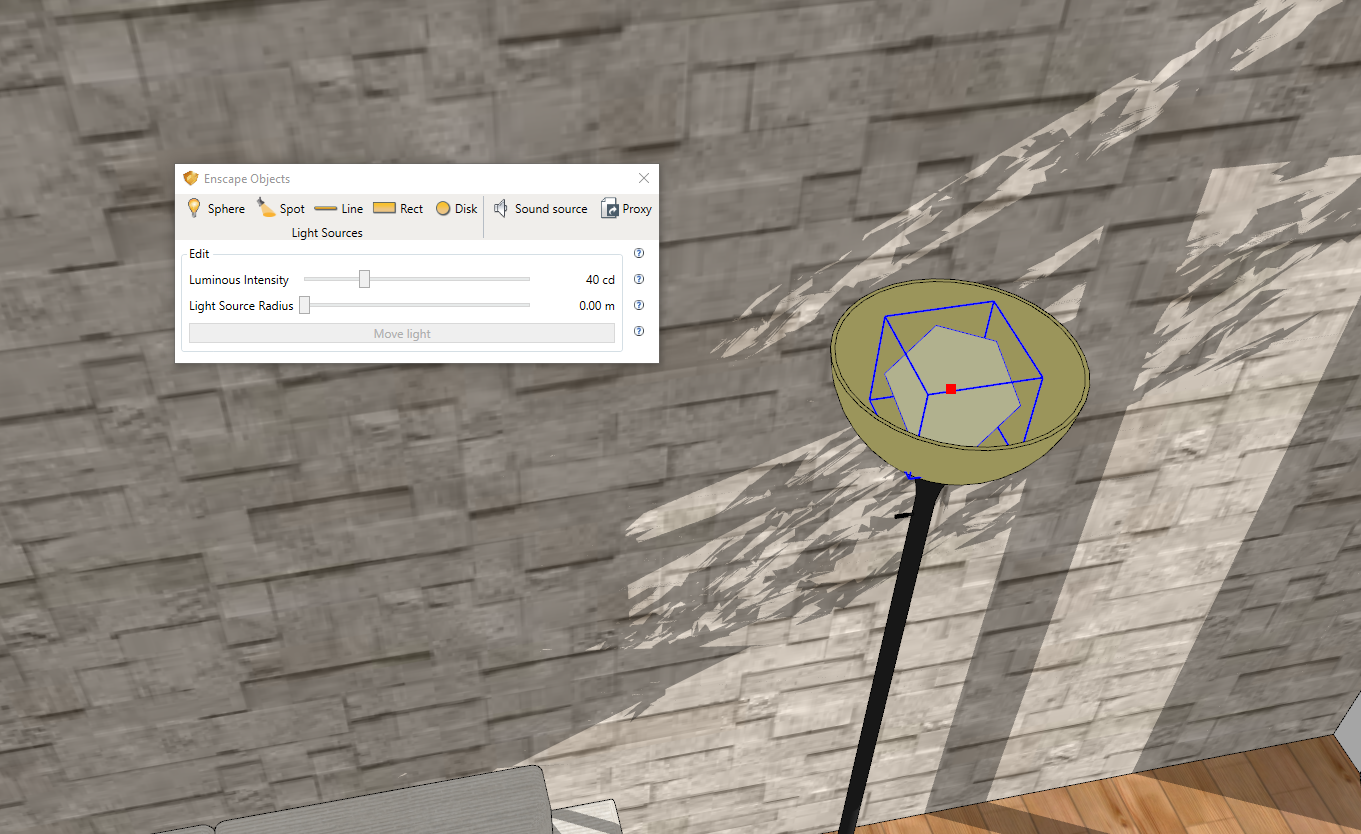This screenshot has width=1361, height=834.
Task: Close the Enscape Objects dialog
Action: (643, 177)
